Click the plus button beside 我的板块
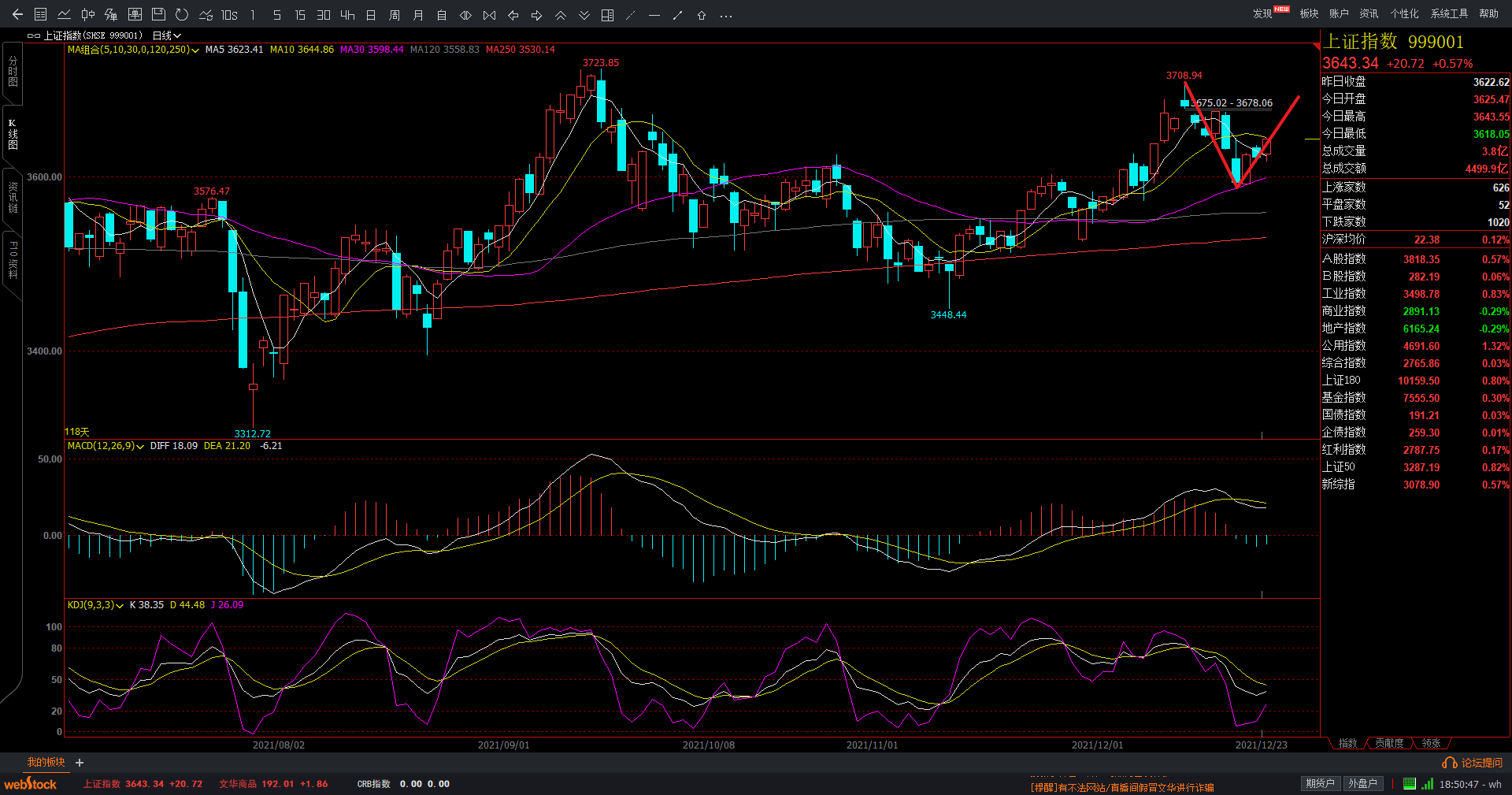 (x=80, y=763)
